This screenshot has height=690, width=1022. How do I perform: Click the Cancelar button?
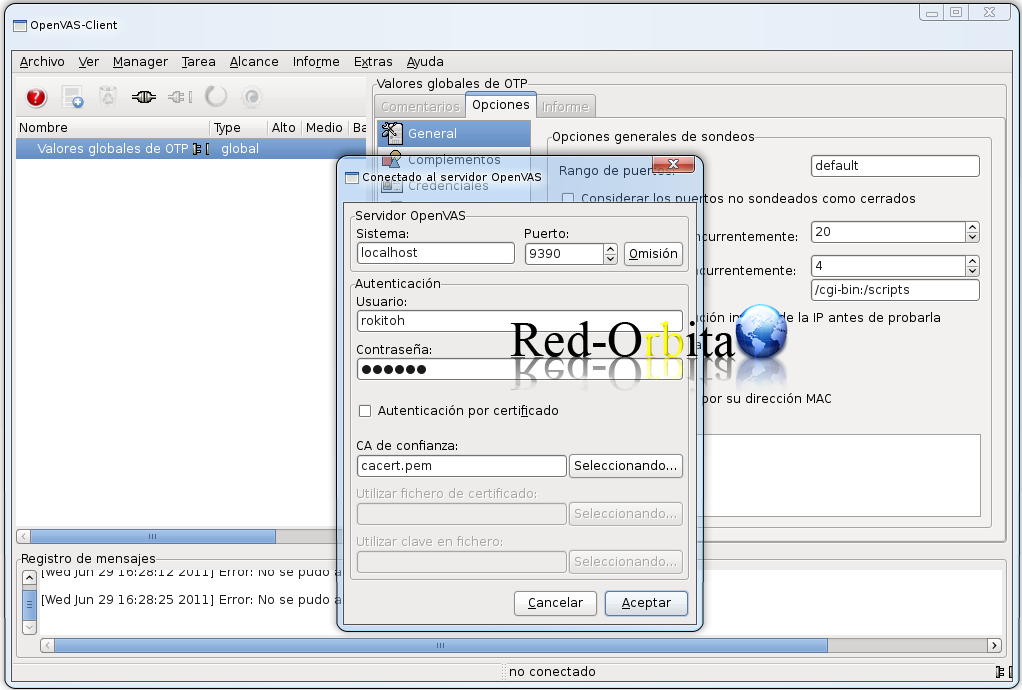[555, 603]
